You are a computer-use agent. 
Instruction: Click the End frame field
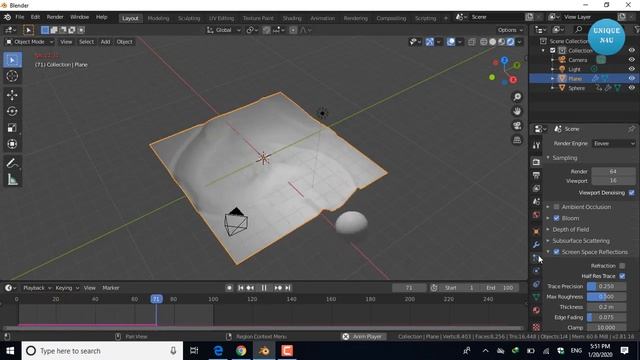tap(499, 288)
